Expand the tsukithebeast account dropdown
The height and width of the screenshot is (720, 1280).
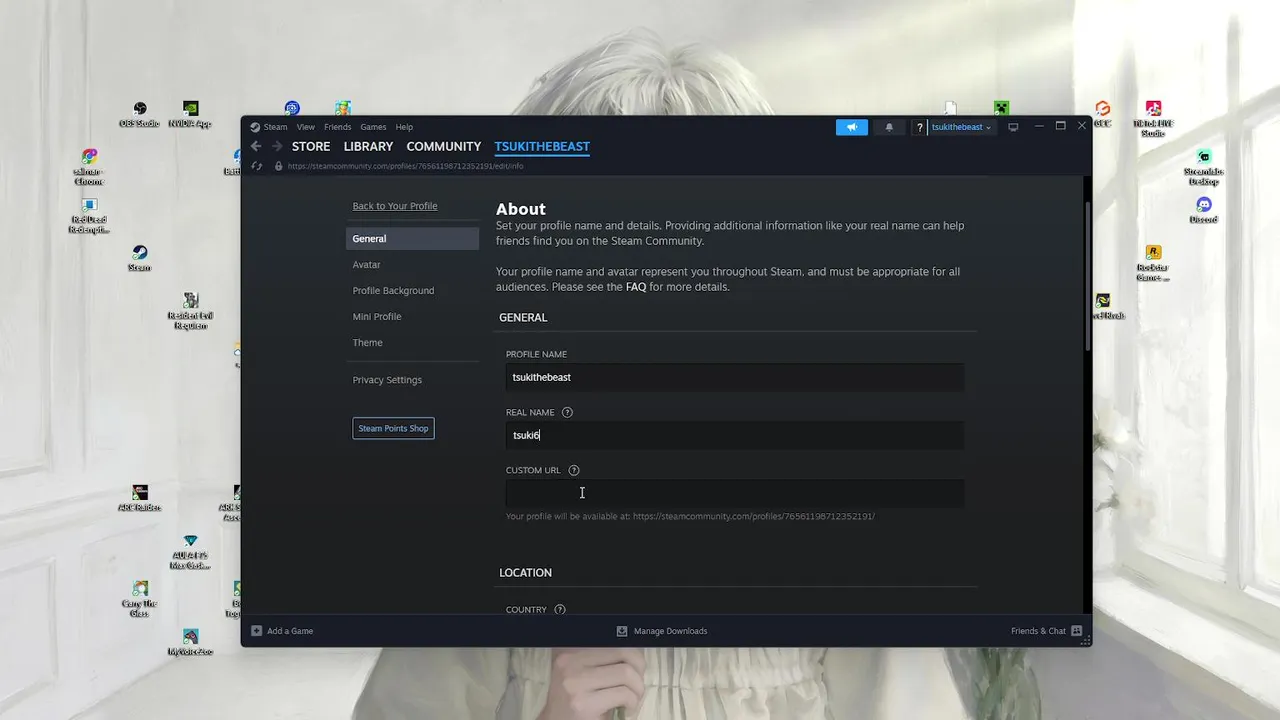(960, 127)
